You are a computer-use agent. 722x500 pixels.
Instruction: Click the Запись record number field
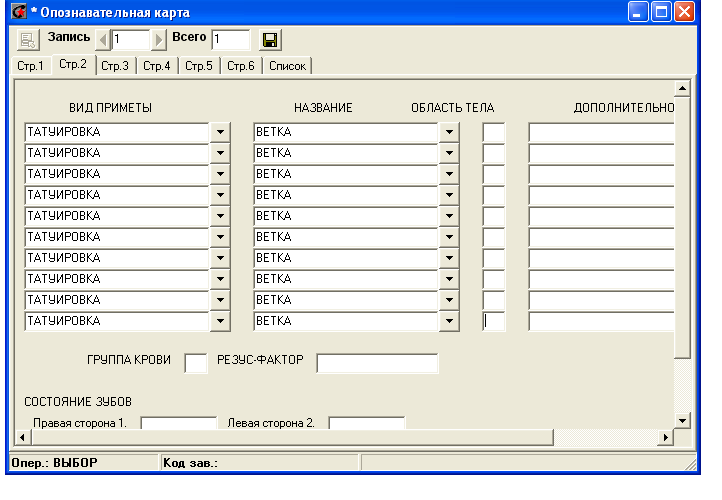(131, 40)
